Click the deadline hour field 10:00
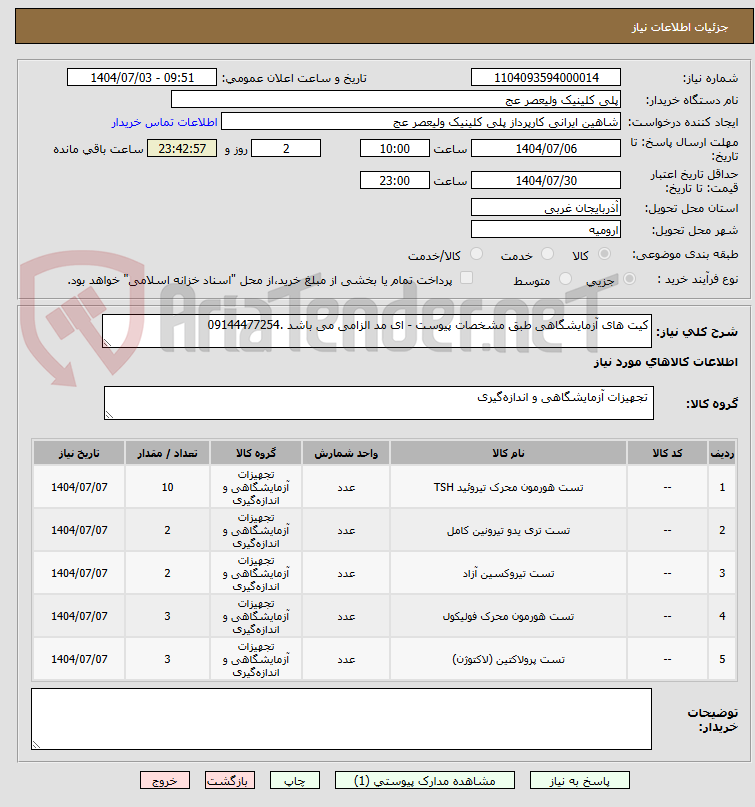 395,149
